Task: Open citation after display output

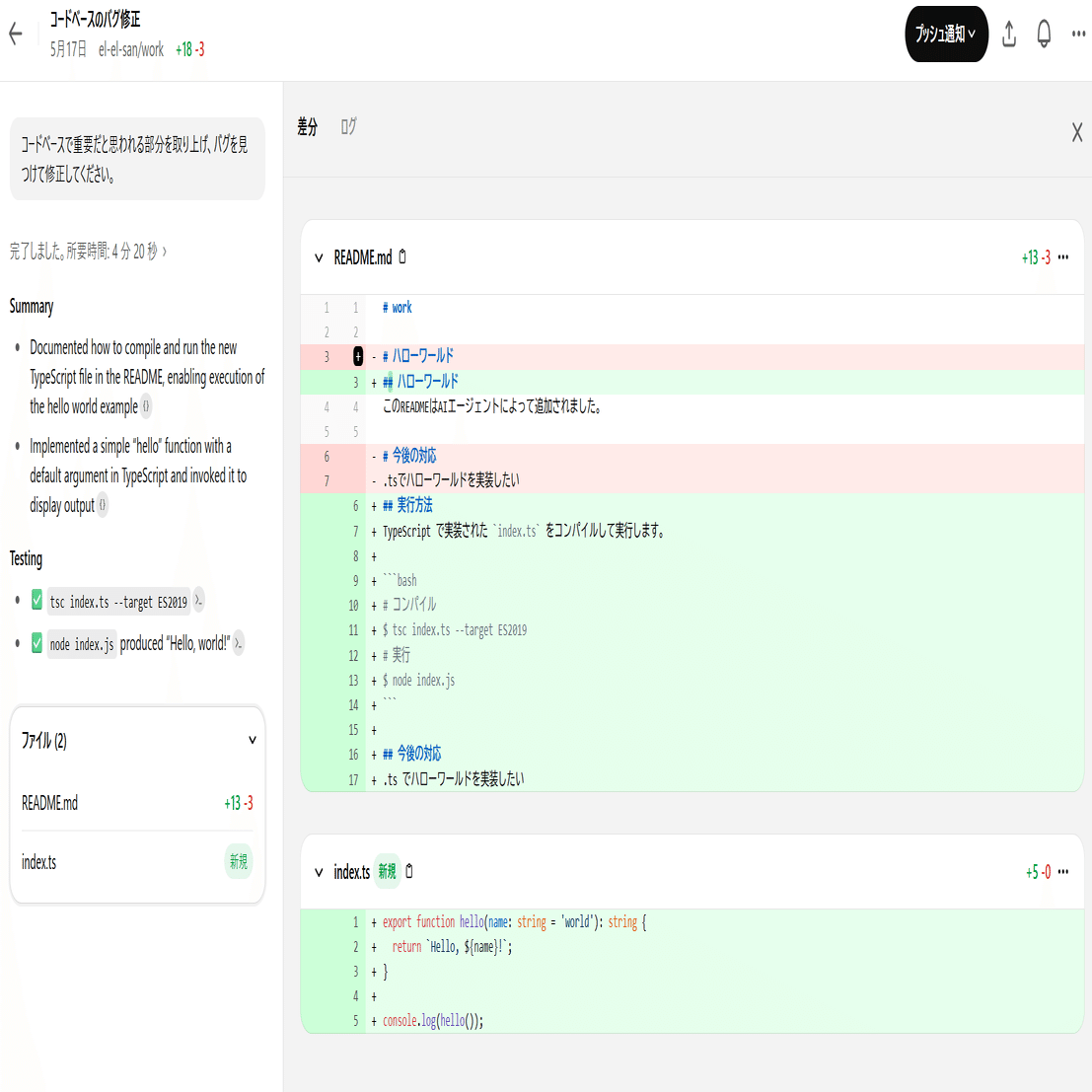Action: (103, 505)
